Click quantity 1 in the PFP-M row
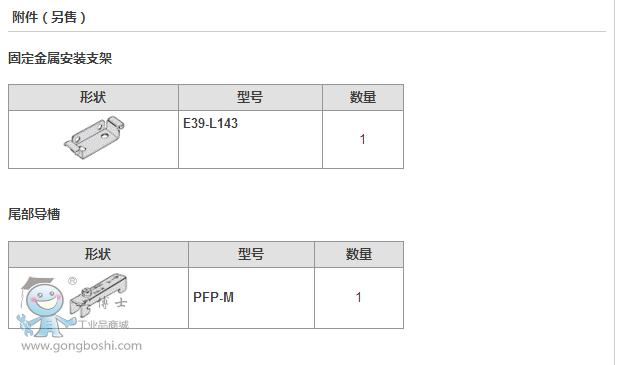 tap(359, 297)
